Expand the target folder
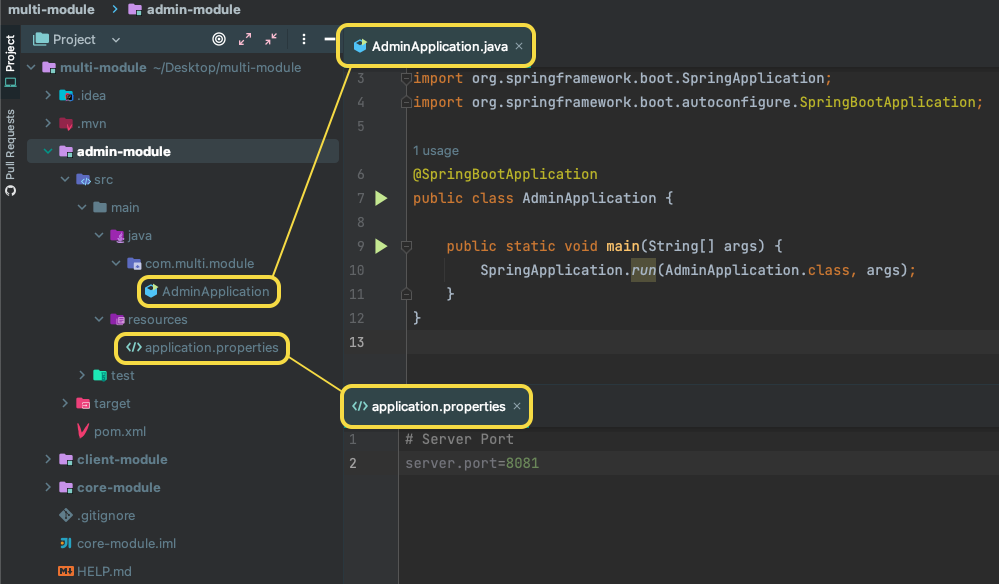Screen dimensions: 999x584 pyautogui.click(x=65, y=404)
